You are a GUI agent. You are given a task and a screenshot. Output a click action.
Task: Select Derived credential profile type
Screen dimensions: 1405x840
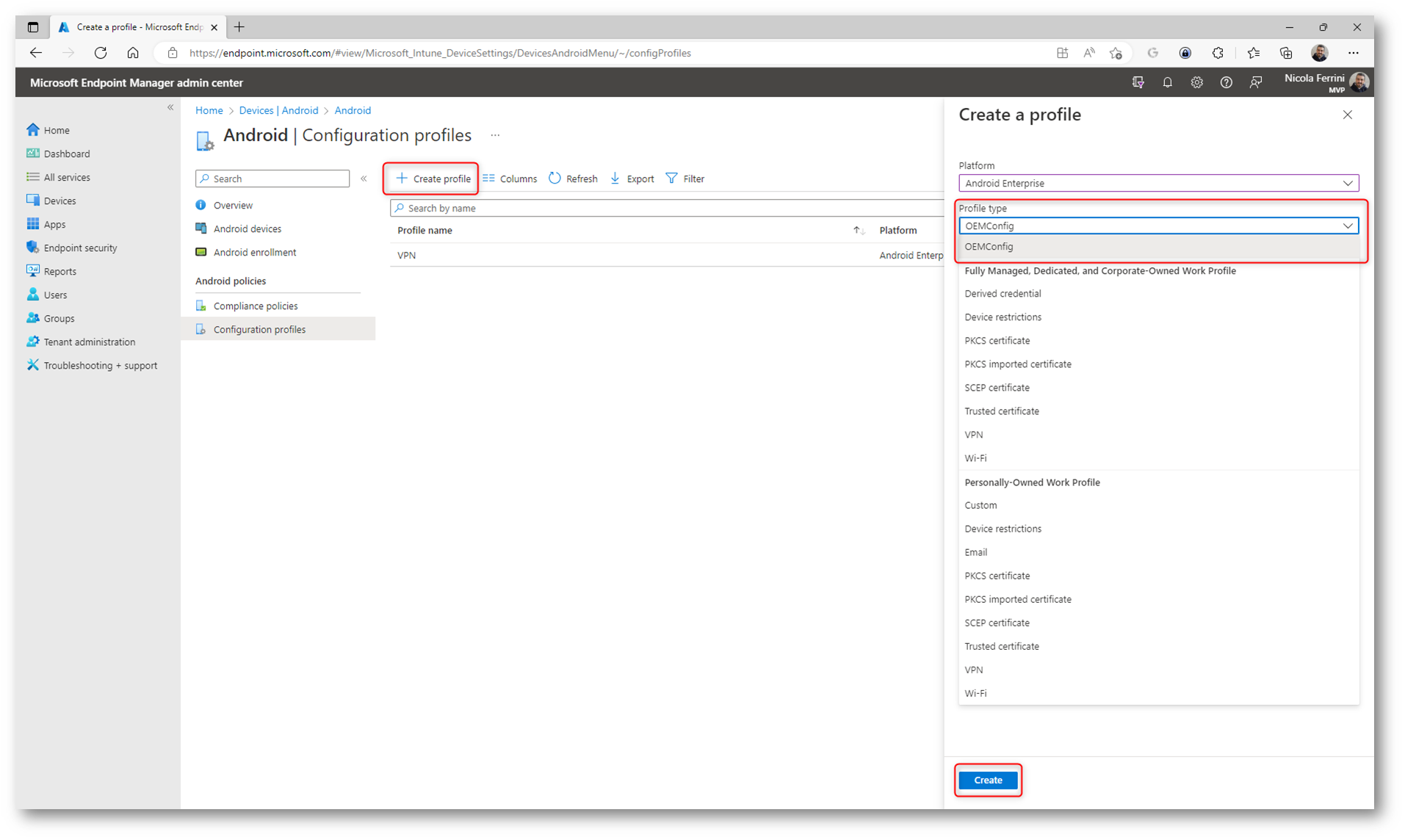[x=1158, y=294]
